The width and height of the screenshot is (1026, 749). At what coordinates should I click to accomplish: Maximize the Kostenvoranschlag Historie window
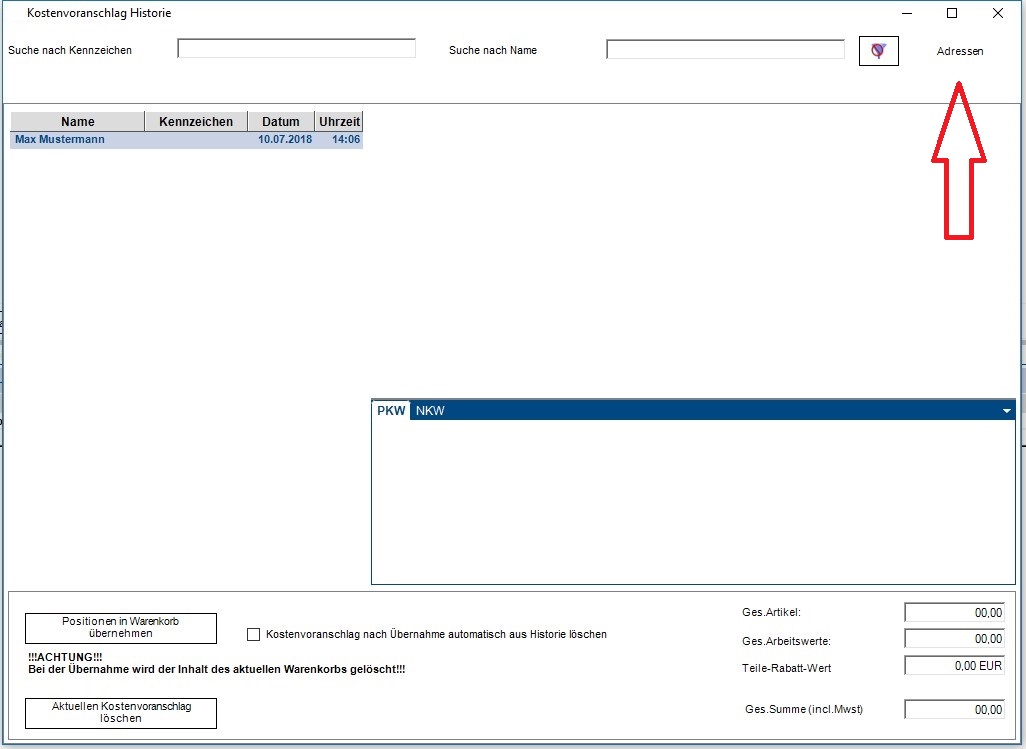[952, 13]
